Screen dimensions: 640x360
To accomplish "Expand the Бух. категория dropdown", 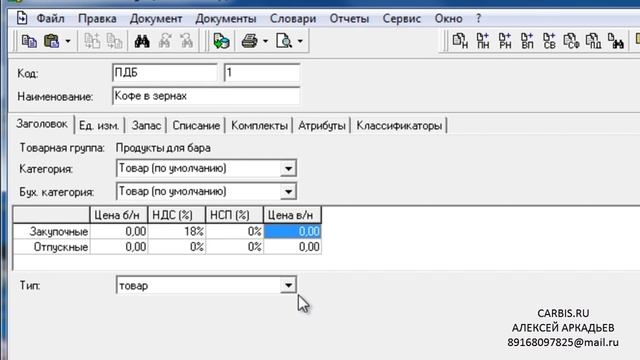I will point(288,191).
